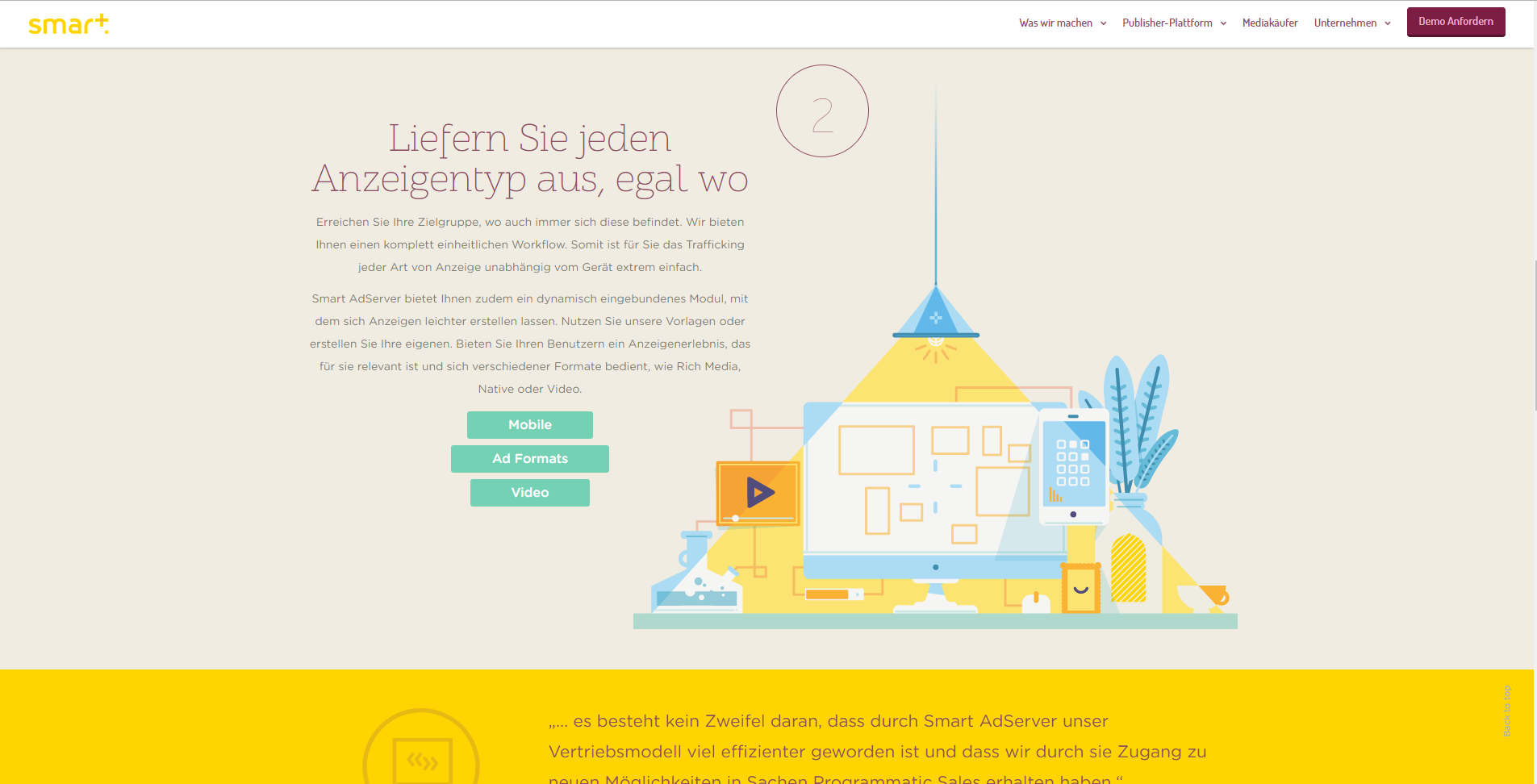The height and width of the screenshot is (784, 1537).
Task: Choose the Video button
Action: pyautogui.click(x=530, y=493)
